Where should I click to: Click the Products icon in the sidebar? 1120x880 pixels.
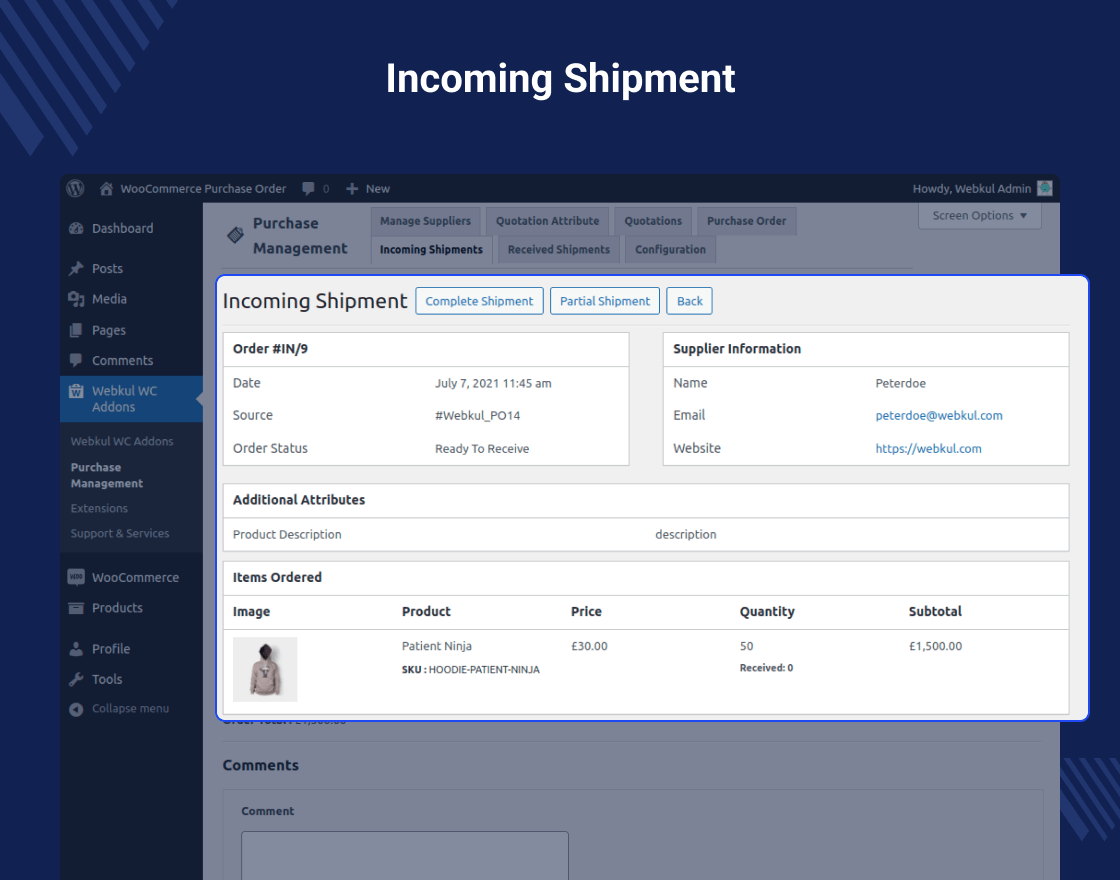78,608
